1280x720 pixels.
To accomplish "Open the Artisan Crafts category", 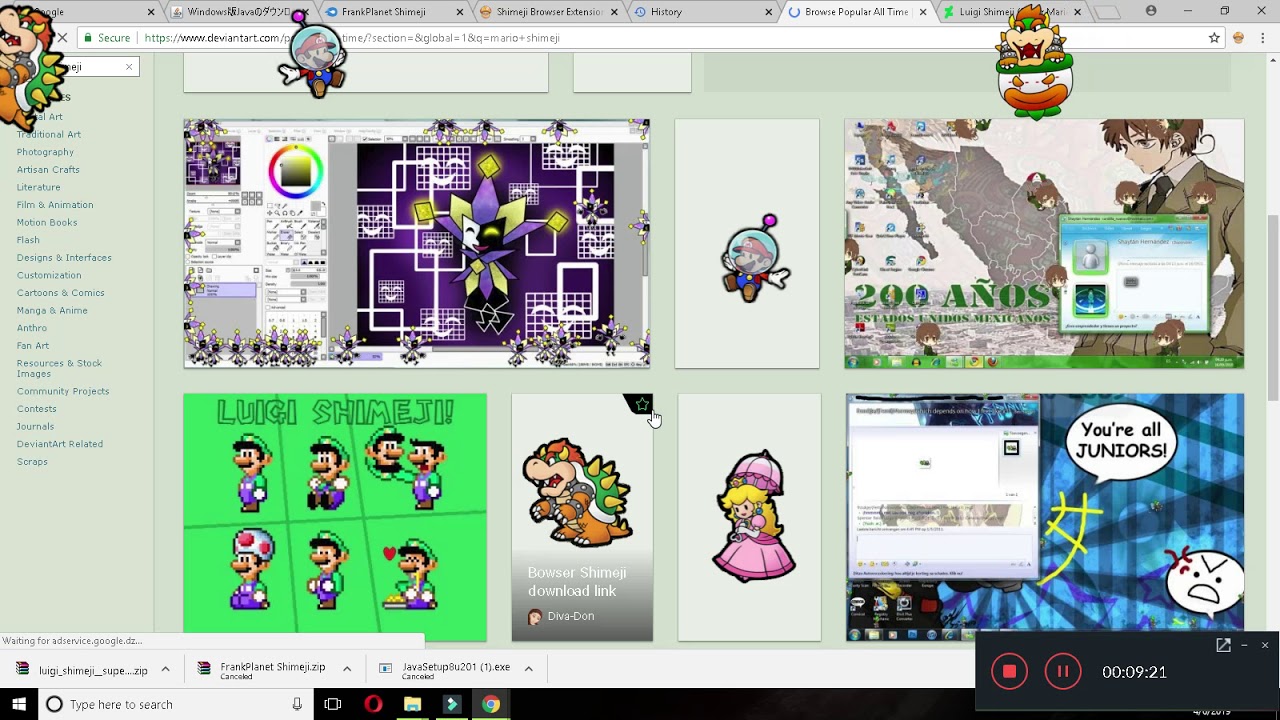I will pos(48,170).
